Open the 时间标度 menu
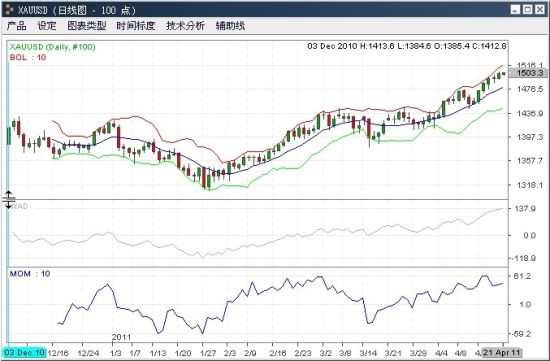The height and width of the screenshot is (361, 550). tap(136, 26)
